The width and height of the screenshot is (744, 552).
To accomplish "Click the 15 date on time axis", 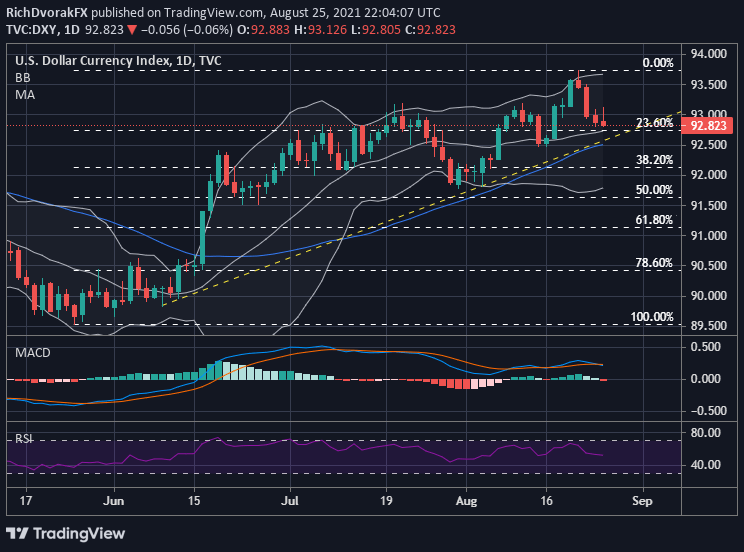I will (x=194, y=501).
